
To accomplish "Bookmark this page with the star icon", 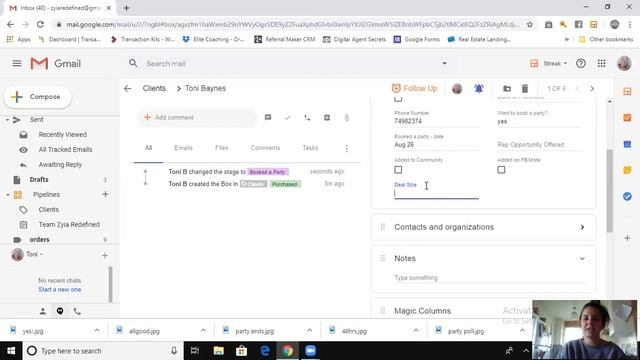I will click(x=530, y=24).
